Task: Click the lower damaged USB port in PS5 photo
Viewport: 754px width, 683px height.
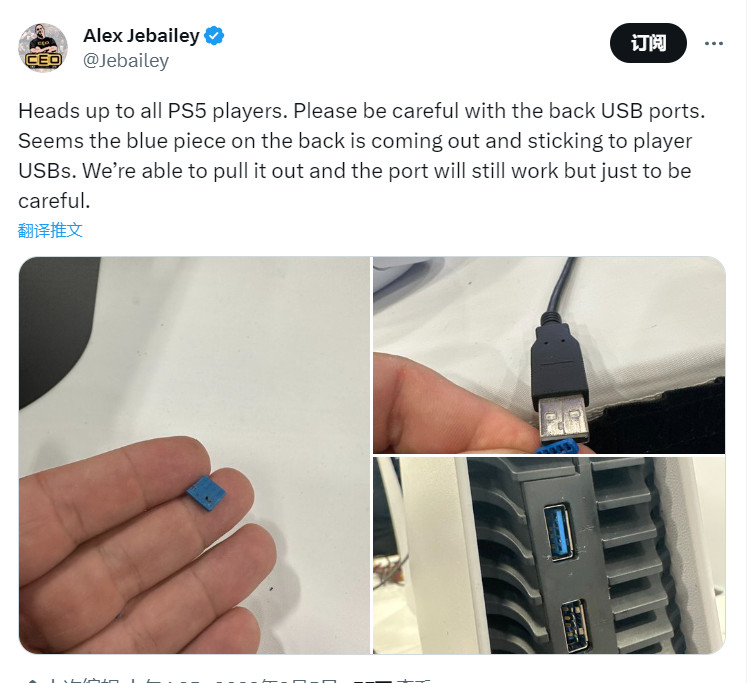Action: pyautogui.click(x=575, y=625)
